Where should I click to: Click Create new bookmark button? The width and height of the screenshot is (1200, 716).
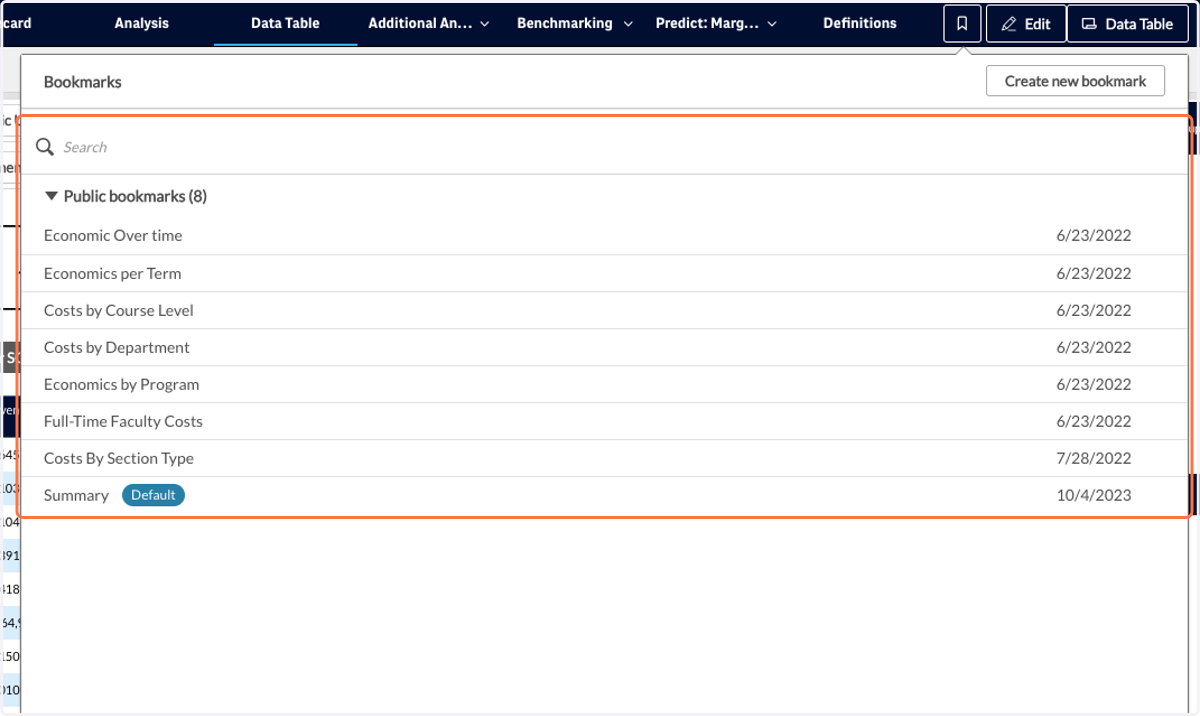pyautogui.click(x=1075, y=81)
